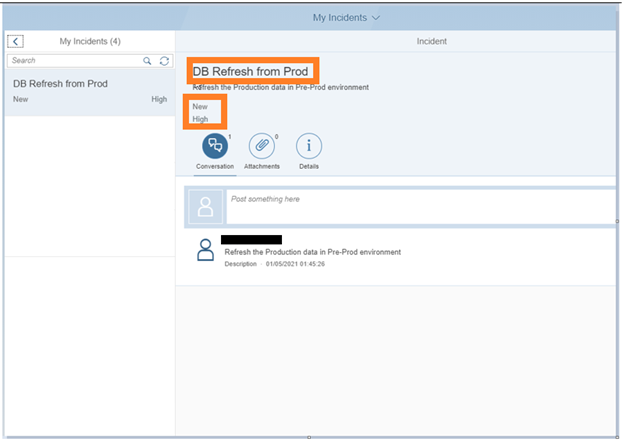Click the My Incidents (4) list header
This screenshot has width=624, height=442.
(x=90, y=41)
